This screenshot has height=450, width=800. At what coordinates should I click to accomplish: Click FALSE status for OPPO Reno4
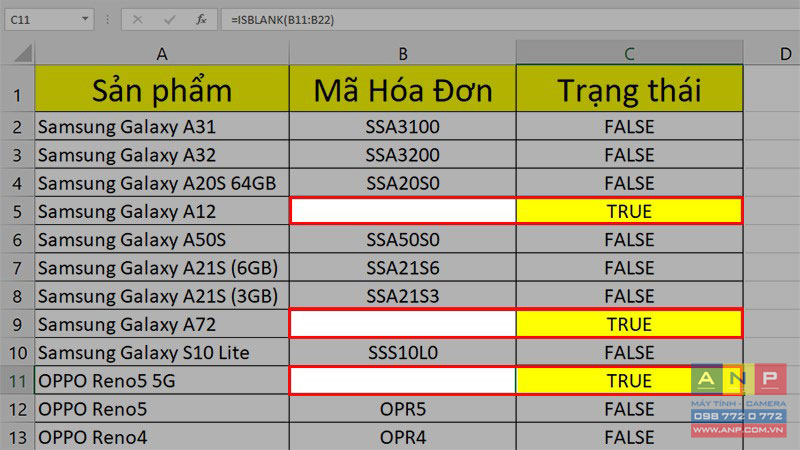point(629,437)
